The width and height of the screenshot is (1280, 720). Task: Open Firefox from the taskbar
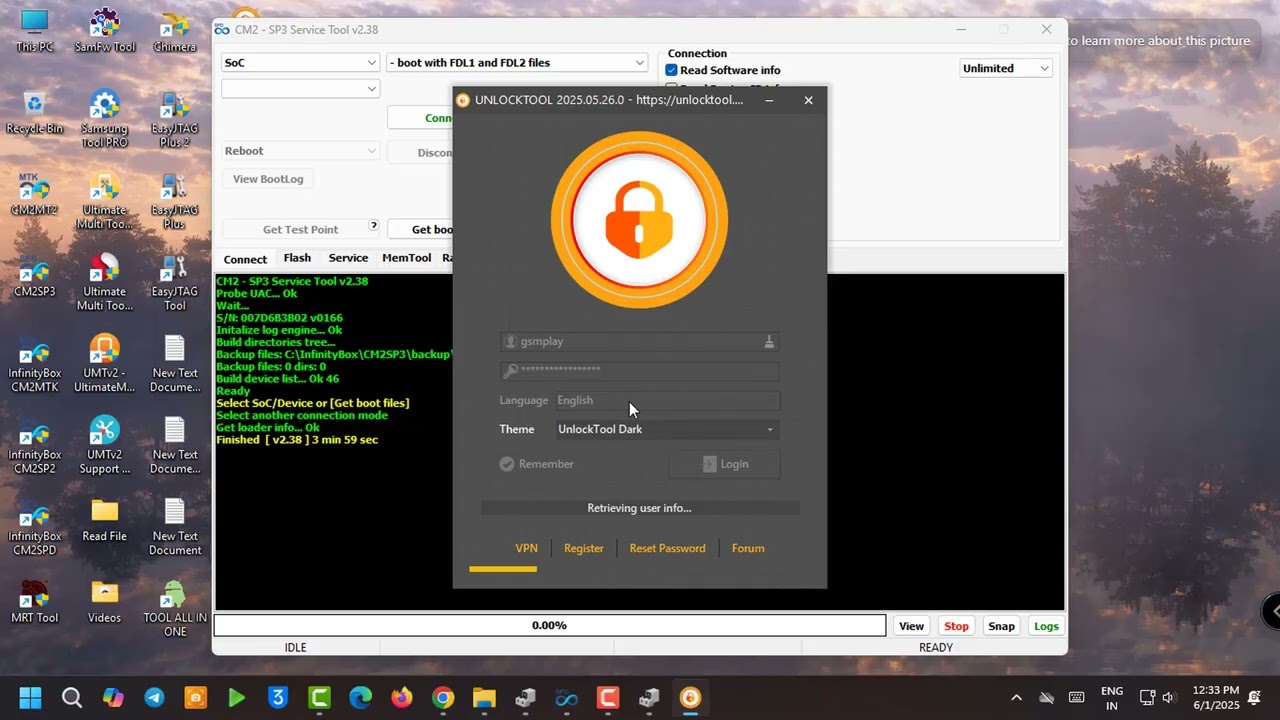pos(402,698)
